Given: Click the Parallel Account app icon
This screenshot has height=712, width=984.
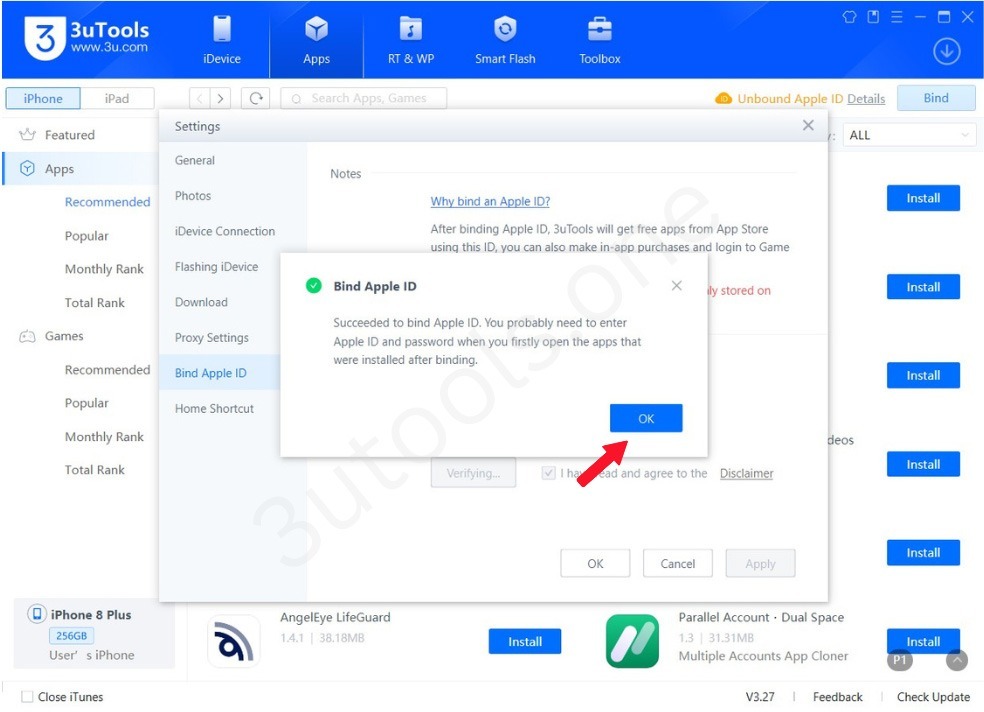Looking at the screenshot, I should (x=632, y=641).
